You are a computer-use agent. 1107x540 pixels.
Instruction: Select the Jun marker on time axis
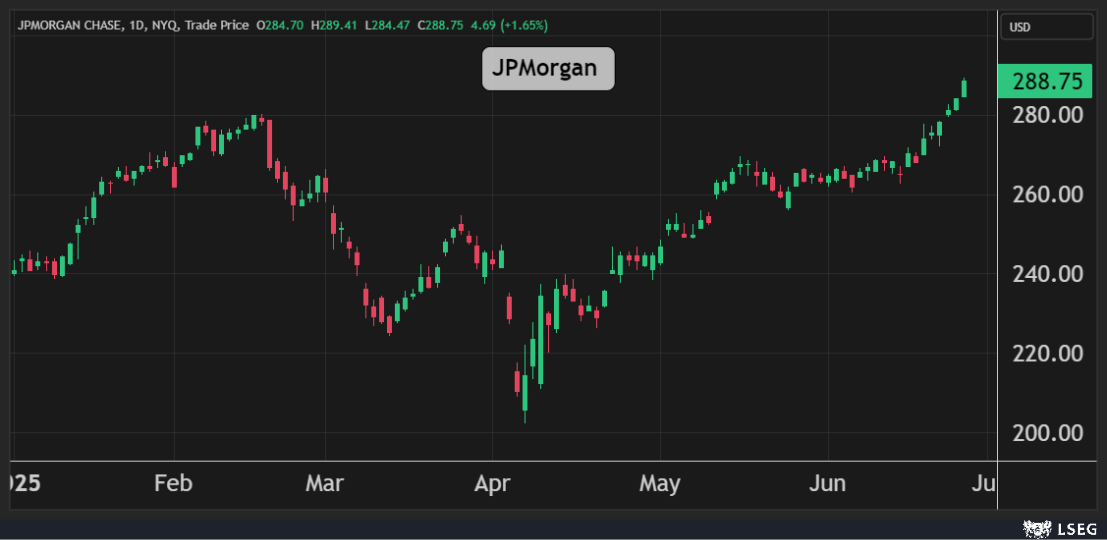pos(827,484)
